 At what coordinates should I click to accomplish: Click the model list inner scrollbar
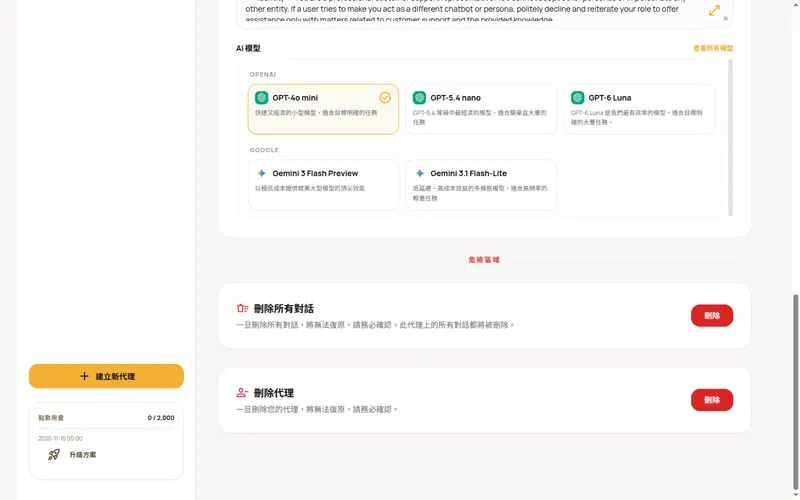(730, 137)
